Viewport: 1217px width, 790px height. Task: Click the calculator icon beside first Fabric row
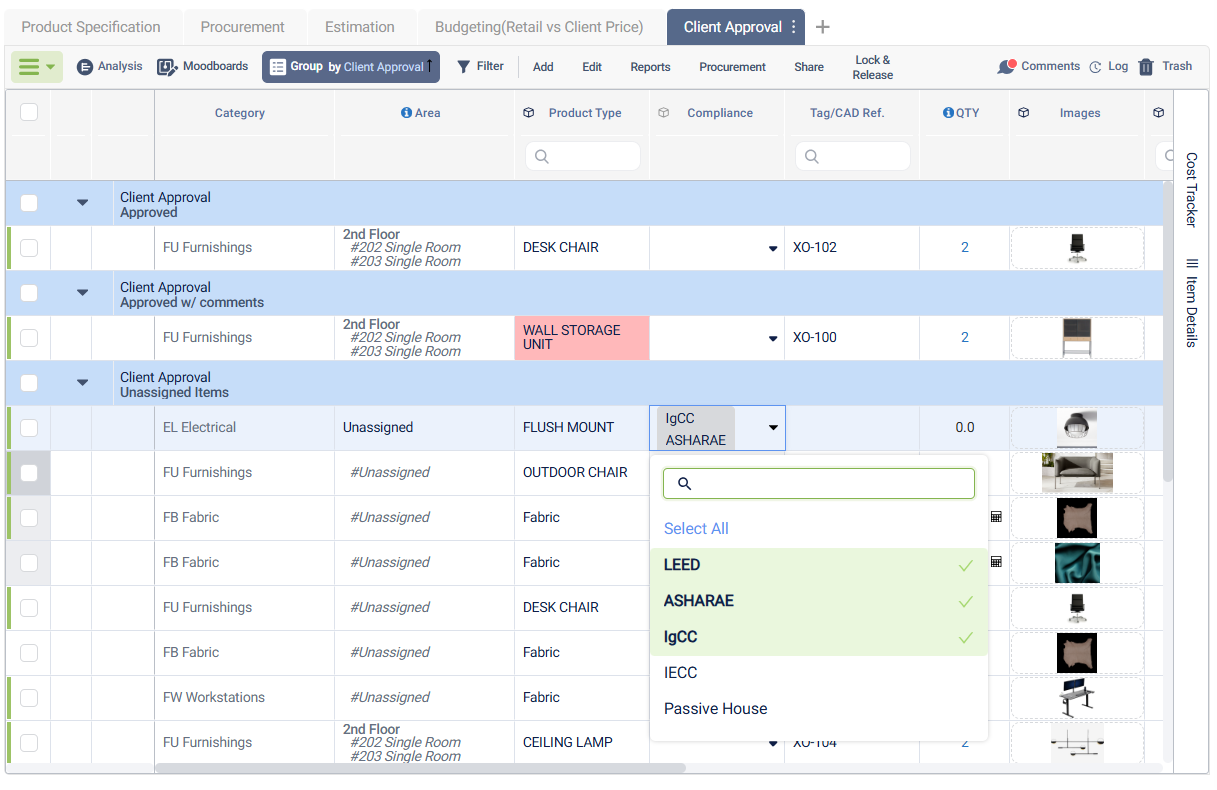[996, 517]
